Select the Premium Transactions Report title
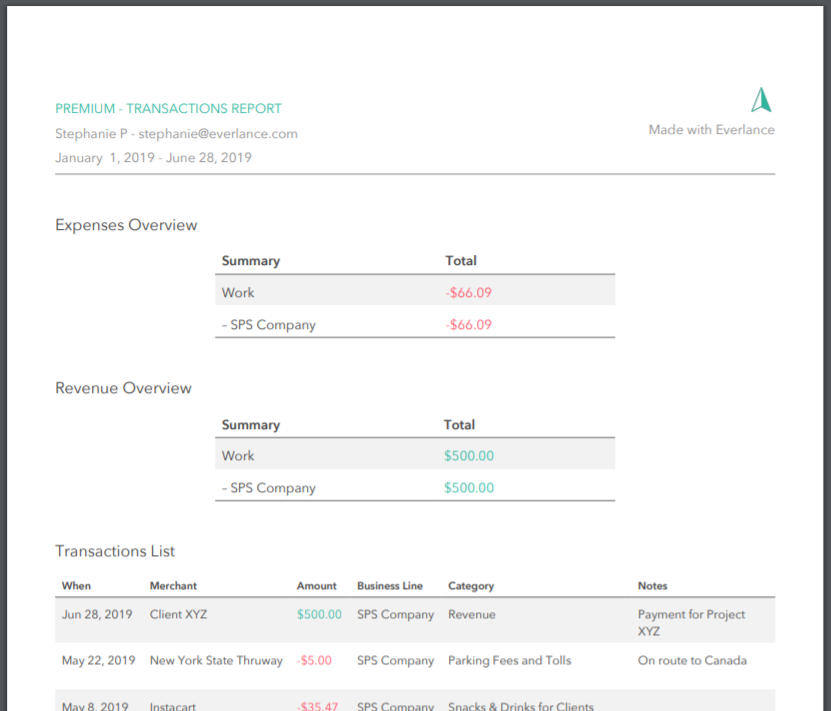831x711 pixels. click(x=168, y=109)
